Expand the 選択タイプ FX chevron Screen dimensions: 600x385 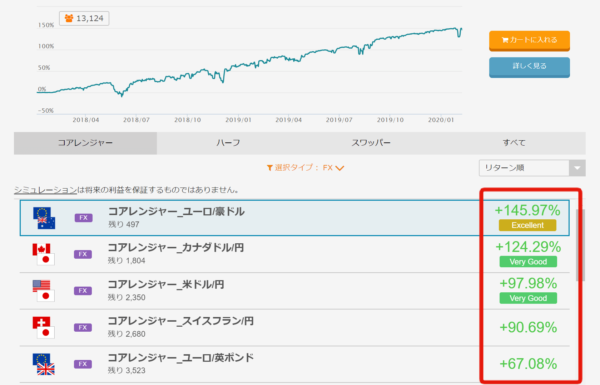[x=339, y=168]
